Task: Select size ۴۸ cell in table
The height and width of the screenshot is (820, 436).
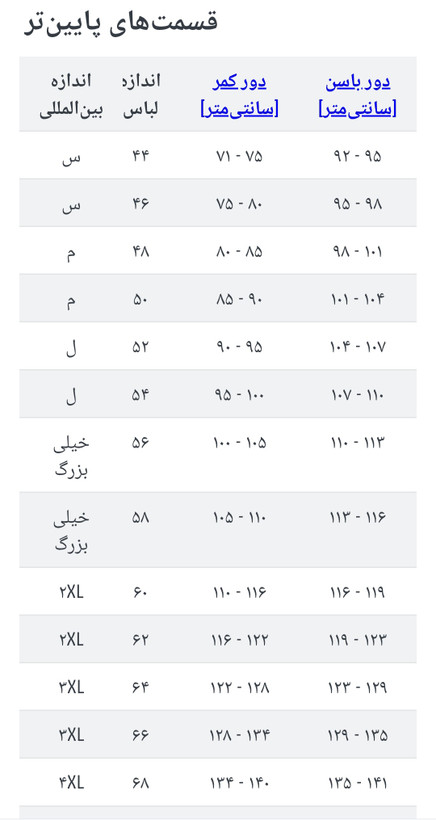Action: coord(141,252)
